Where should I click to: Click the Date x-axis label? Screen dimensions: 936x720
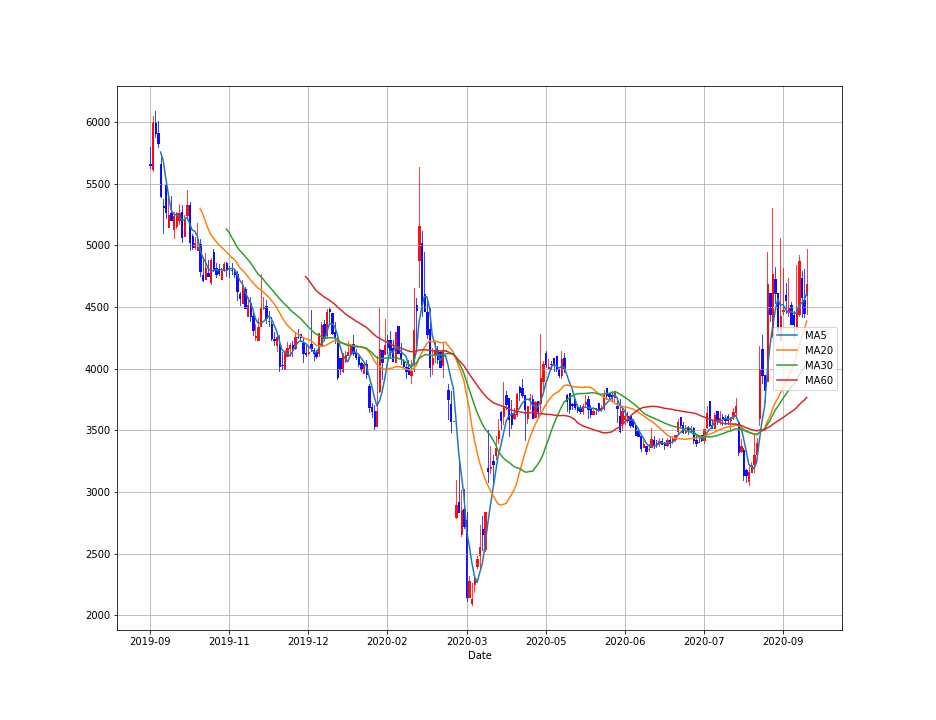(480, 656)
